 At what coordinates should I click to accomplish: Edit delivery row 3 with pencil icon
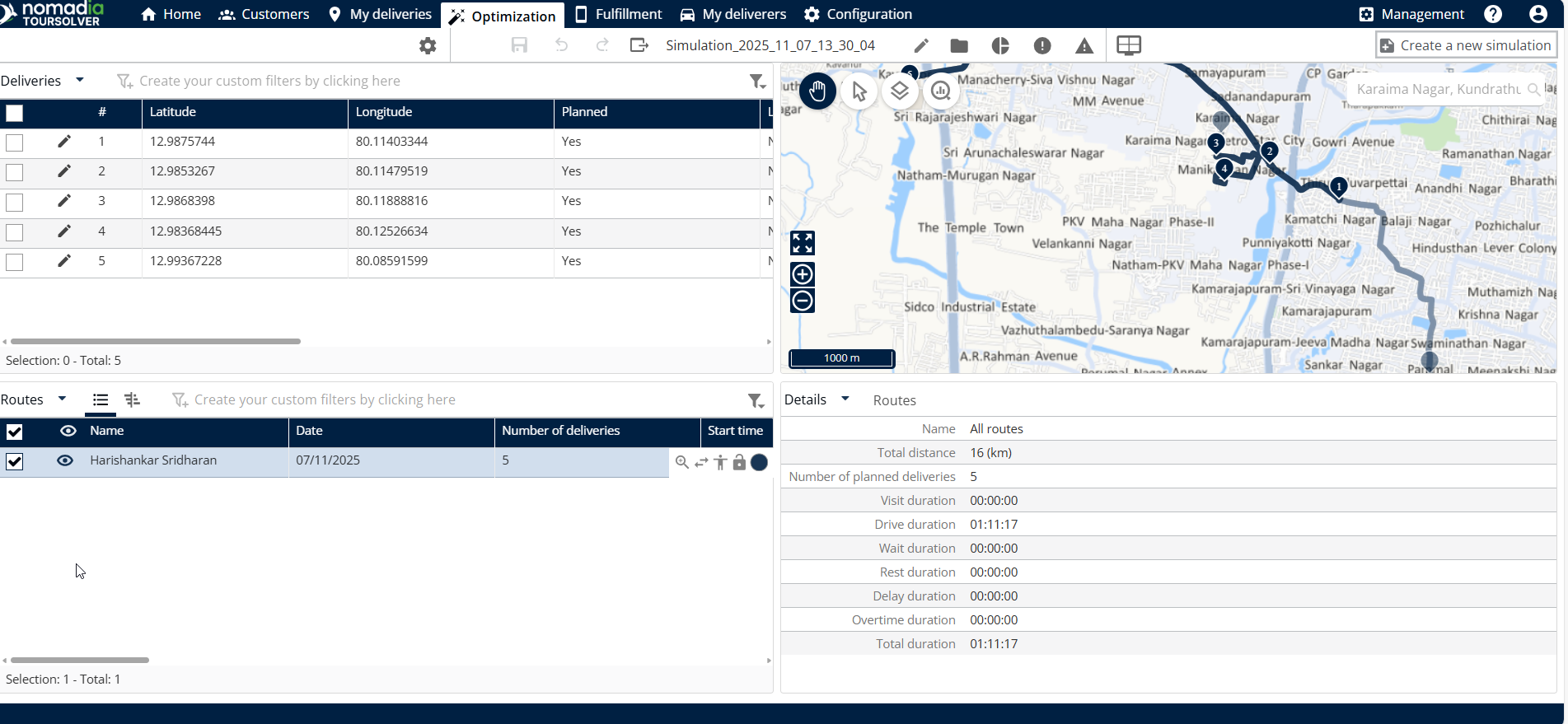point(64,201)
